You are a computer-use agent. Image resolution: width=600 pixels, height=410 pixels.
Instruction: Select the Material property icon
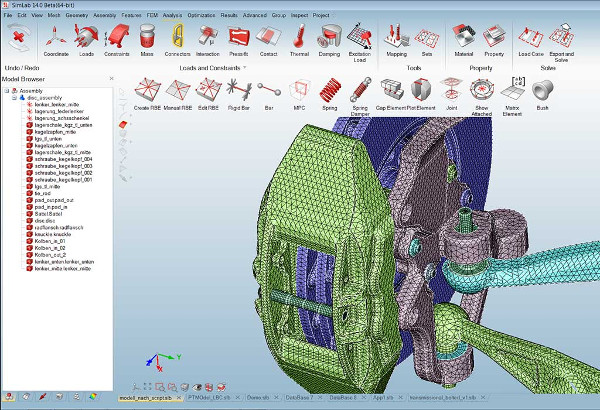tap(463, 40)
